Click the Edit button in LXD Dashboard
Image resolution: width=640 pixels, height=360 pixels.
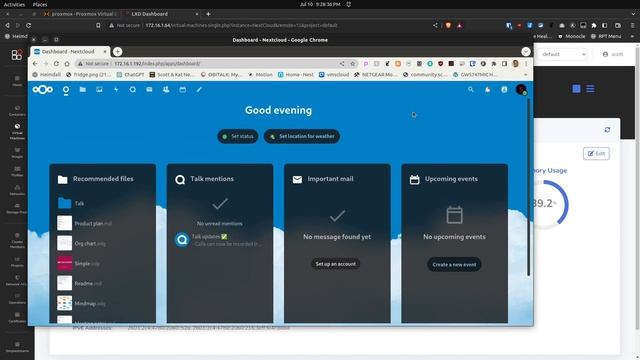tap(596, 153)
